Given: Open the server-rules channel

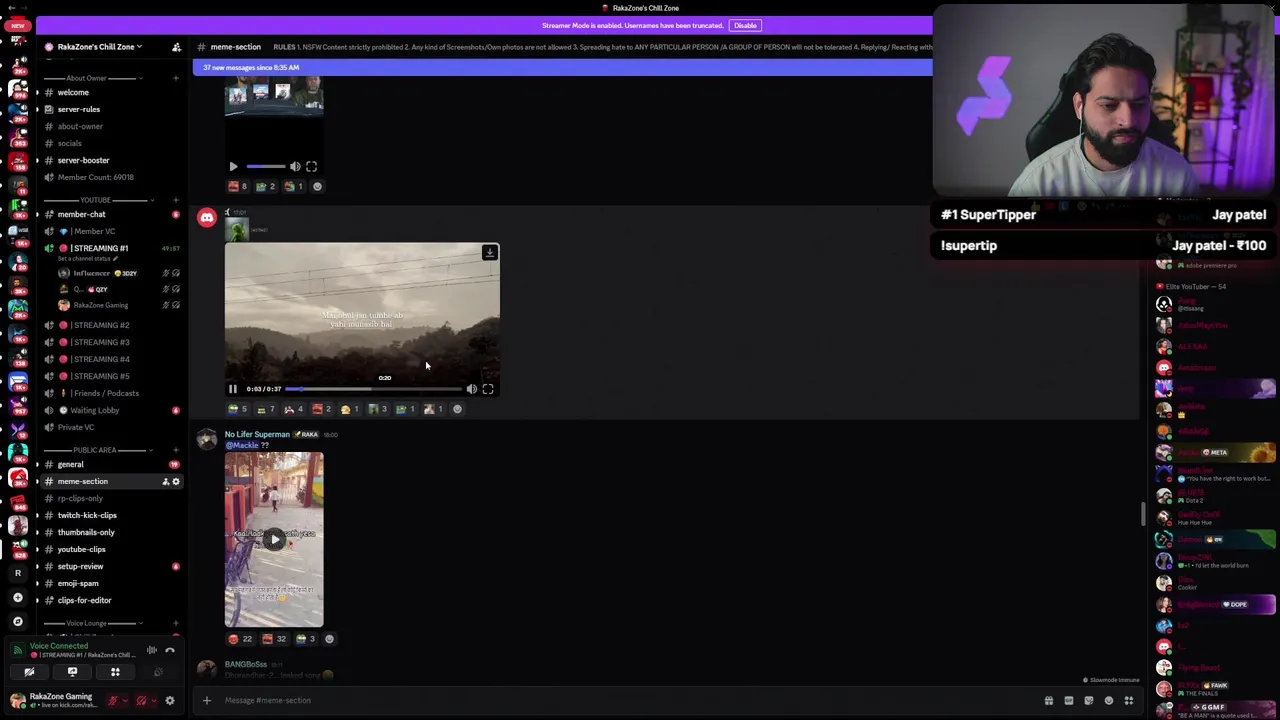Looking at the screenshot, I should point(78,109).
